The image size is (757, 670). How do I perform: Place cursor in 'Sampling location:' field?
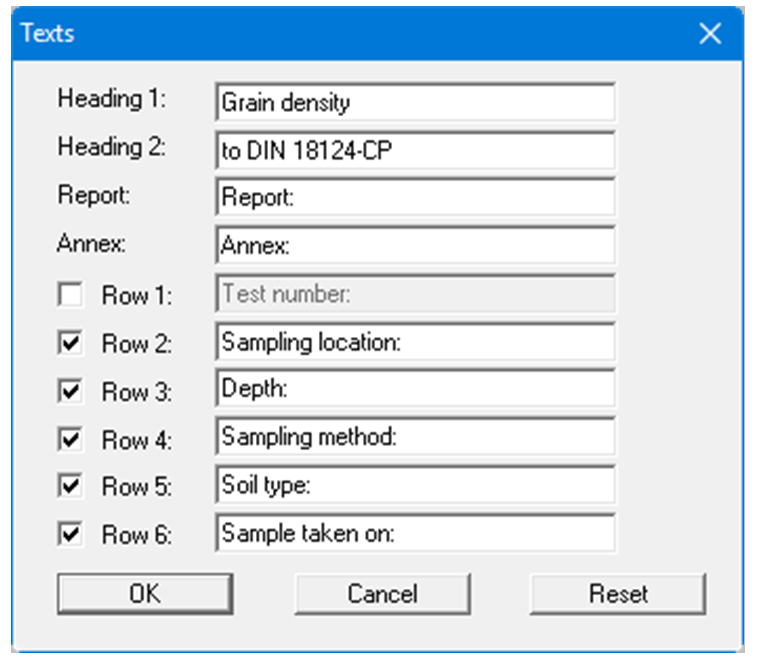pyautogui.click(x=415, y=342)
